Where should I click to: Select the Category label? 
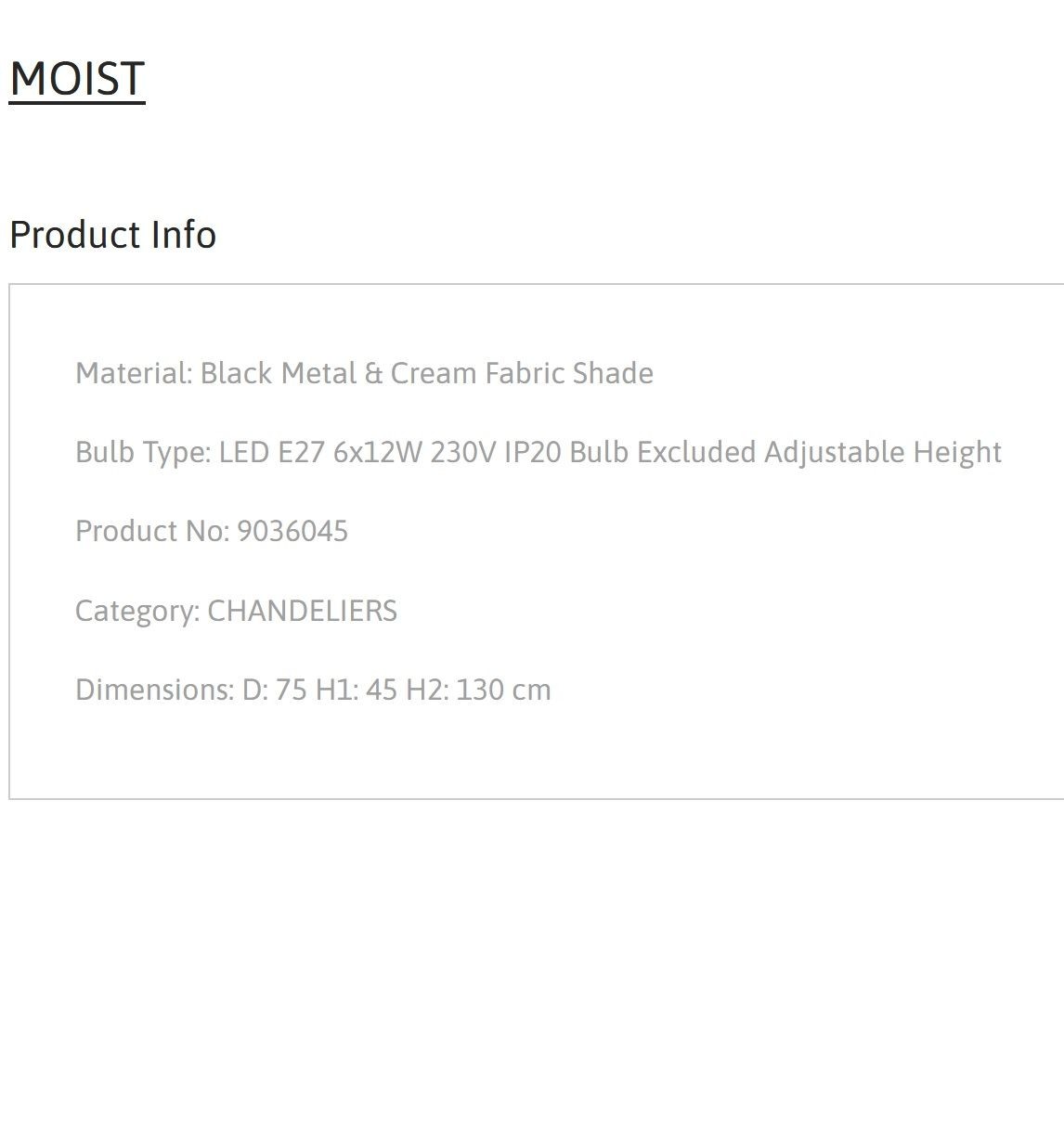point(137,612)
